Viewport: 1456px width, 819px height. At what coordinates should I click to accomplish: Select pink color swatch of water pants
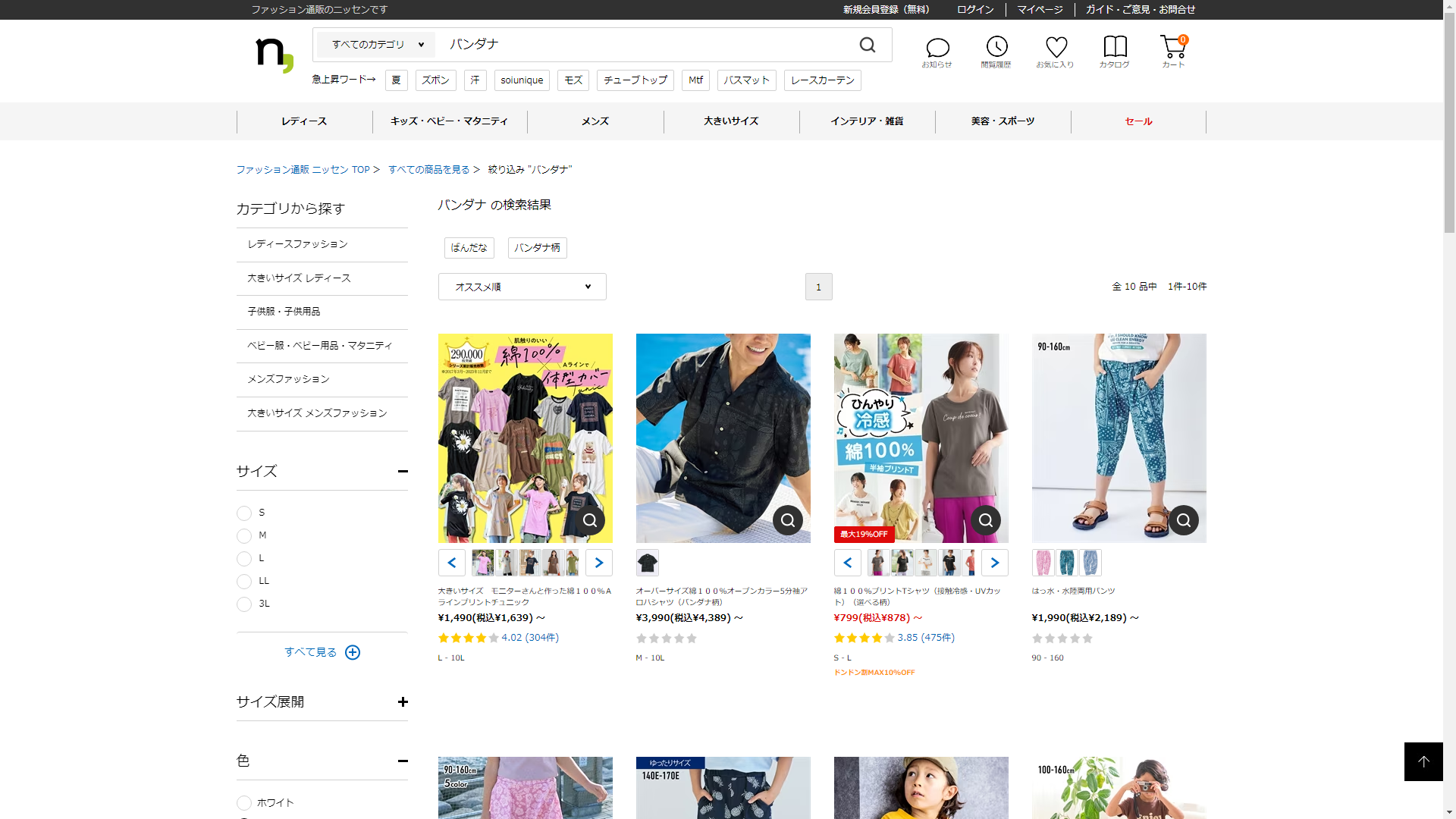(x=1043, y=563)
